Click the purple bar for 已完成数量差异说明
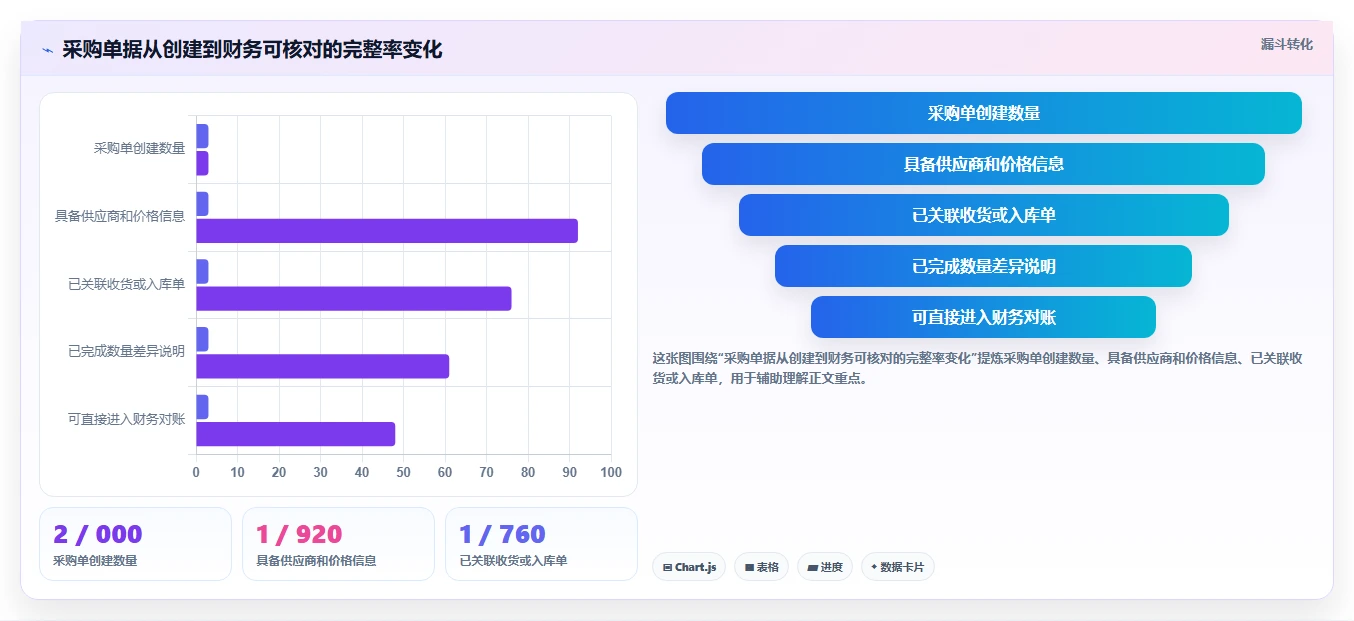Screen dimensions: 1354x621 coord(323,366)
